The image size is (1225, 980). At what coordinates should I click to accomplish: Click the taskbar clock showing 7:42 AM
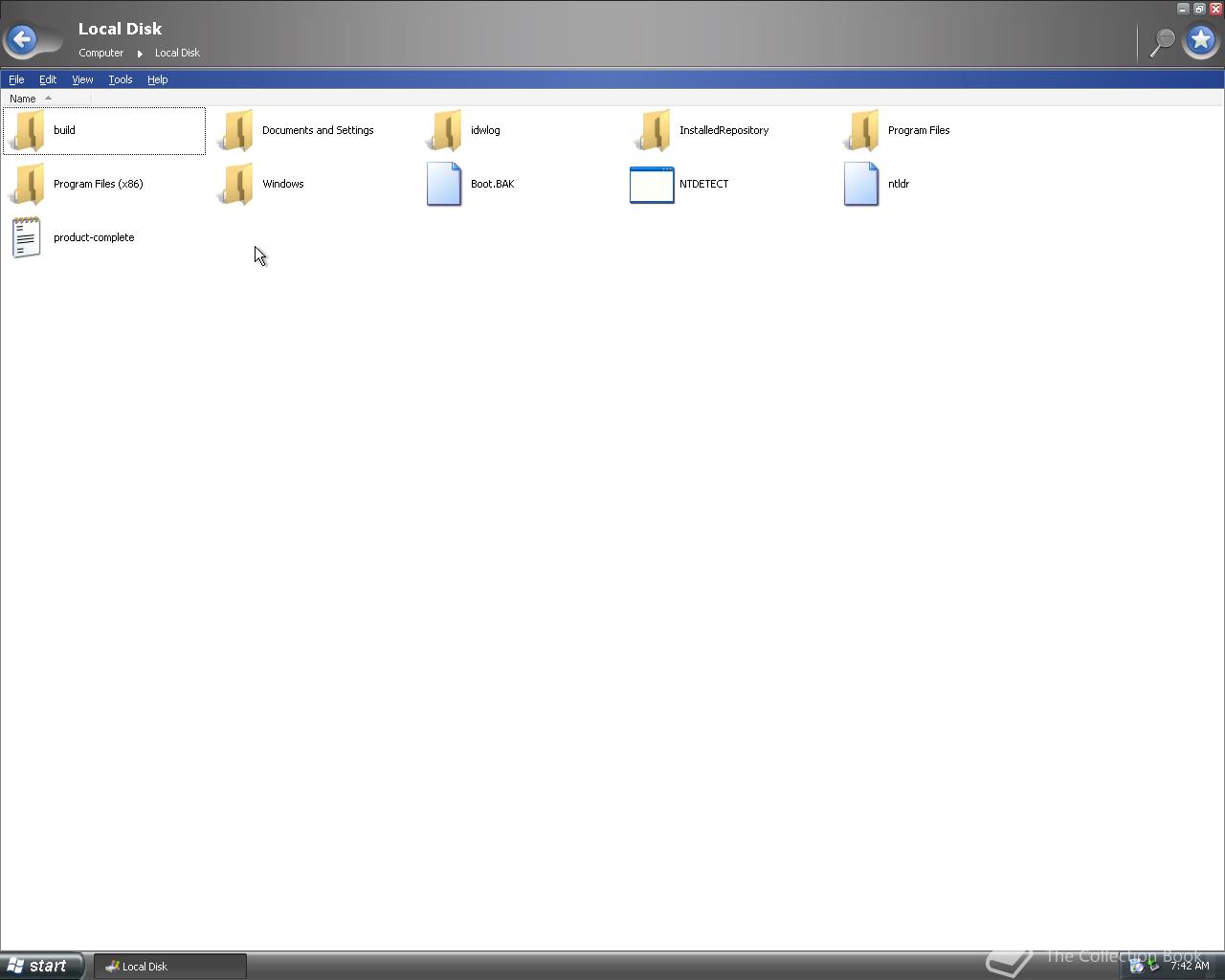click(x=1190, y=966)
